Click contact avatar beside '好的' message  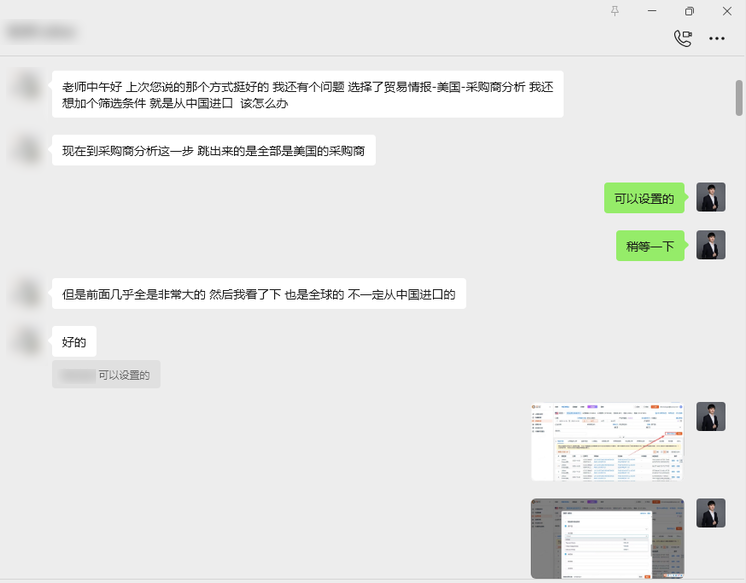(x=28, y=341)
